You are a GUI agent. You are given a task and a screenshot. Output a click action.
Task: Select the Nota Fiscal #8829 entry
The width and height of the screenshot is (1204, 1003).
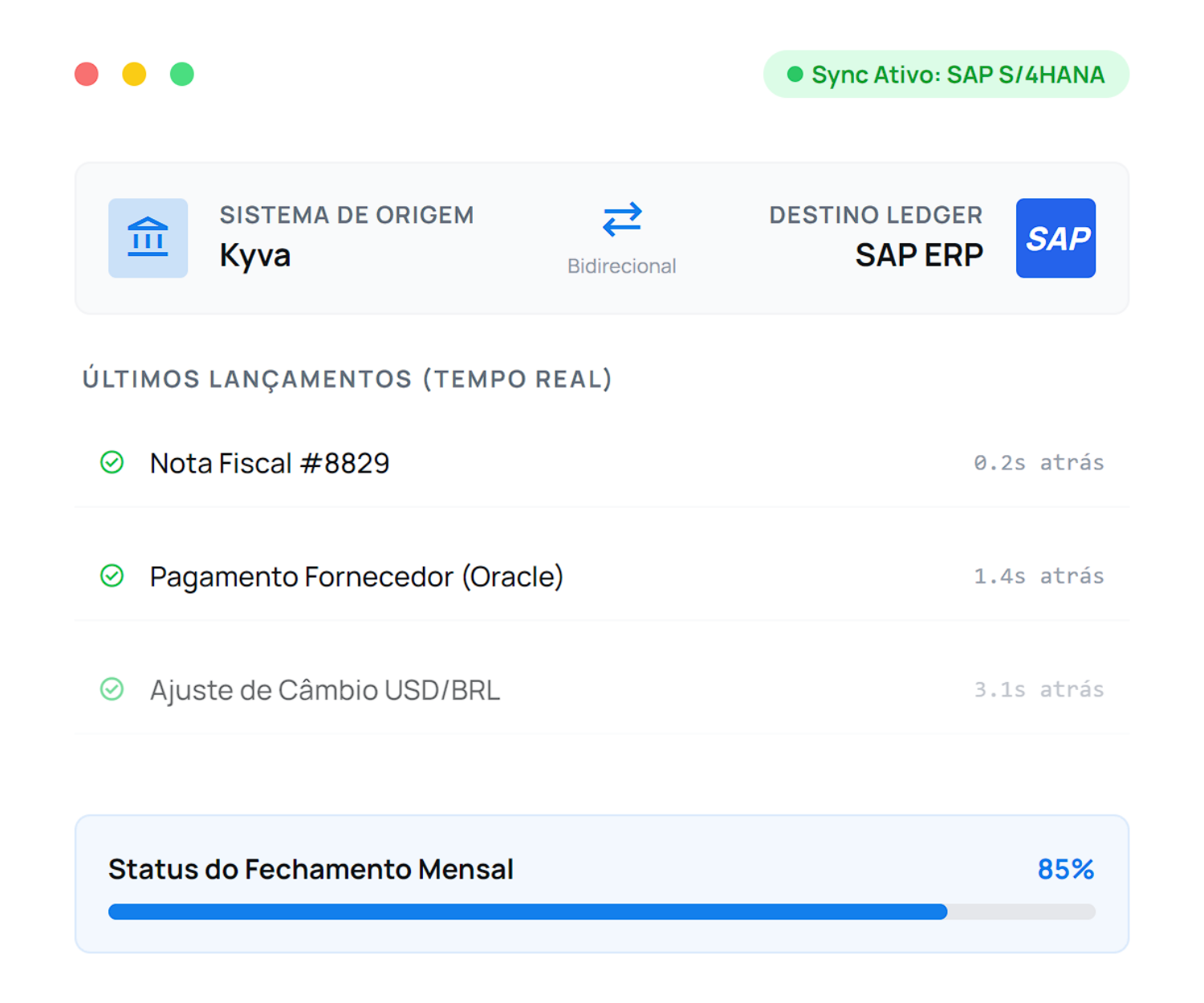click(270, 463)
